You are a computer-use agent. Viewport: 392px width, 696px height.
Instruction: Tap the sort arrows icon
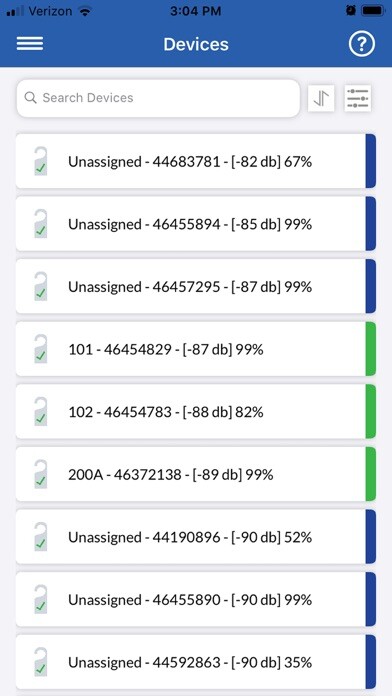point(321,98)
